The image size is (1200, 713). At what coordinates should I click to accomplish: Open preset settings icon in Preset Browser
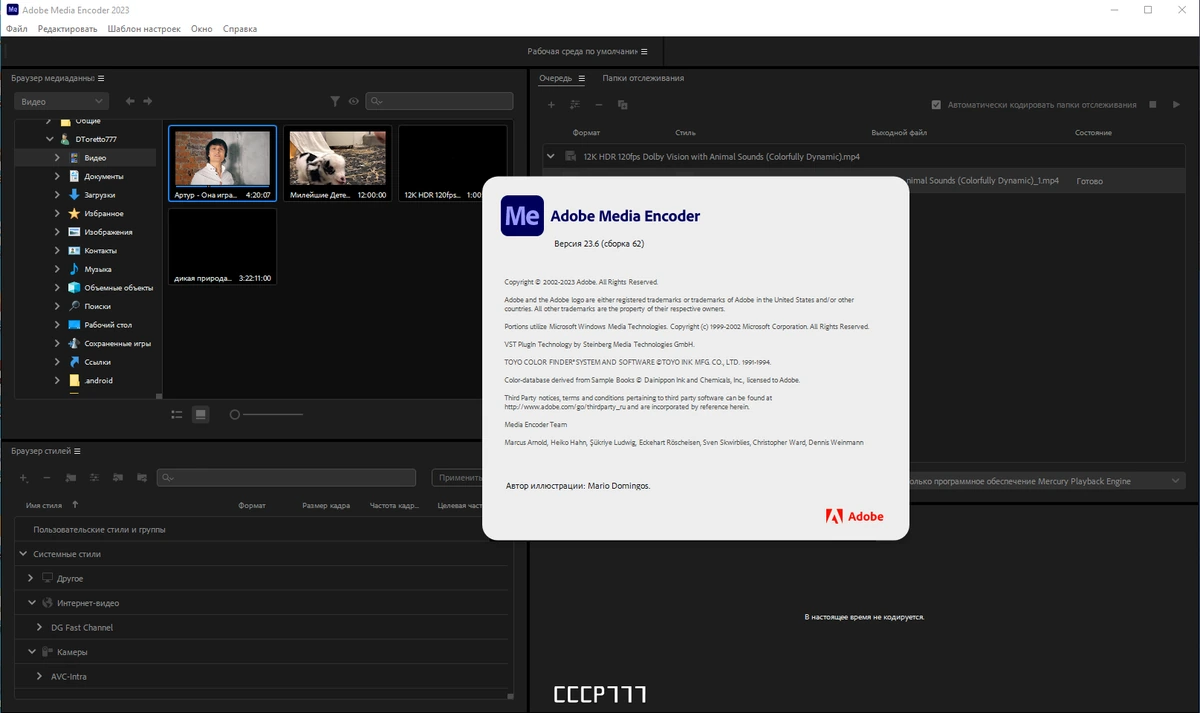point(95,478)
